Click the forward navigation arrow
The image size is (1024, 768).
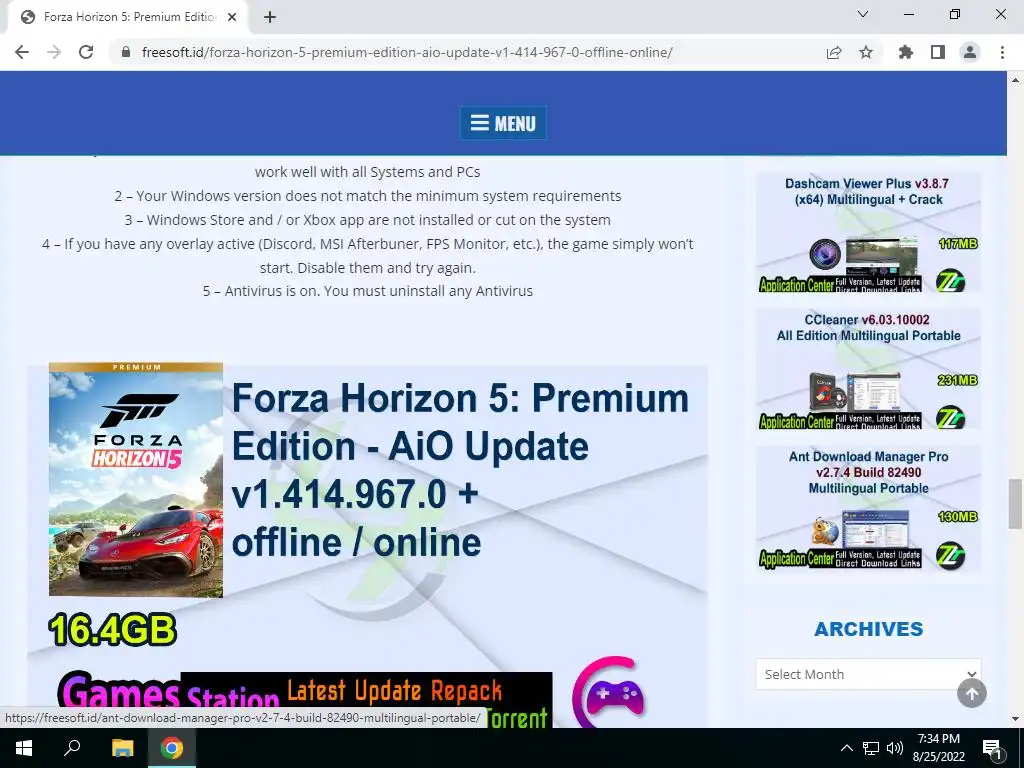[54, 52]
